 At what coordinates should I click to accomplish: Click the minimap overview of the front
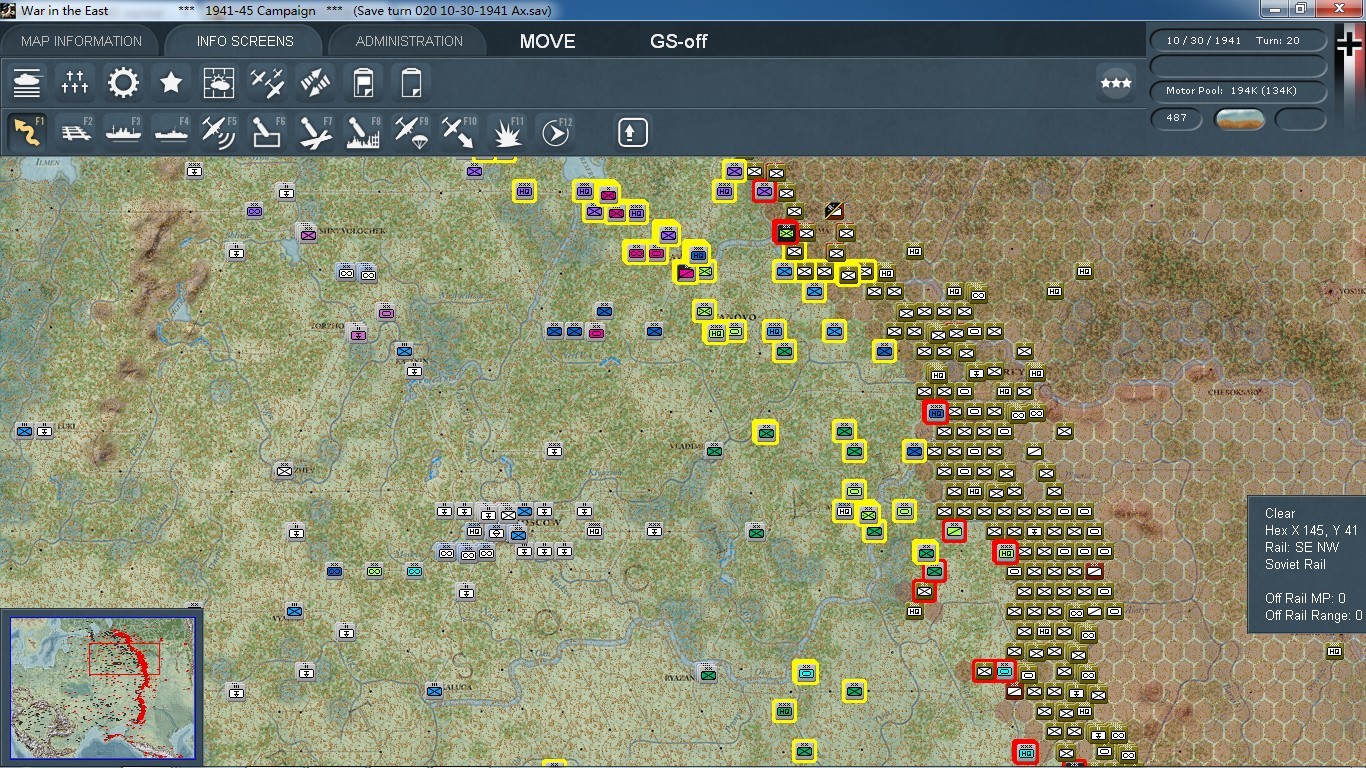(x=103, y=690)
